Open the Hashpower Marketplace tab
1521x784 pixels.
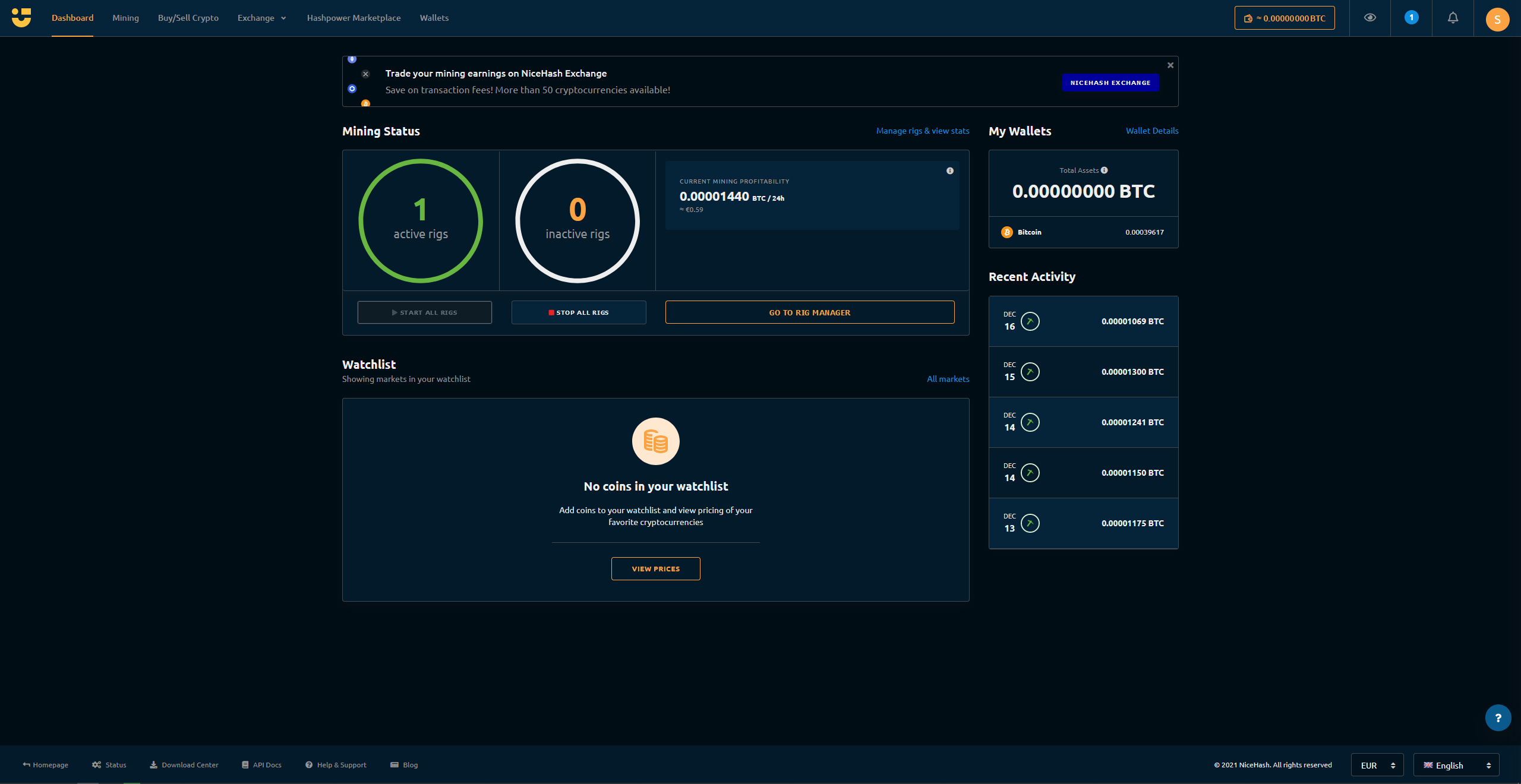click(x=354, y=18)
